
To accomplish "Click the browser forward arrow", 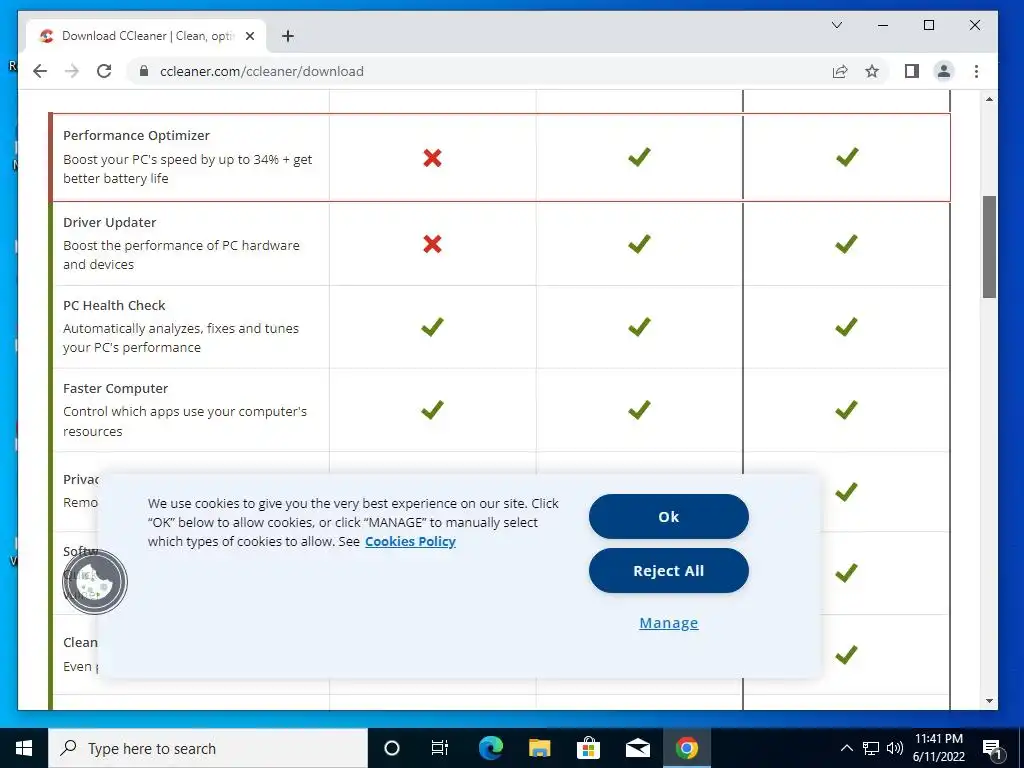I will pyautogui.click(x=72, y=71).
